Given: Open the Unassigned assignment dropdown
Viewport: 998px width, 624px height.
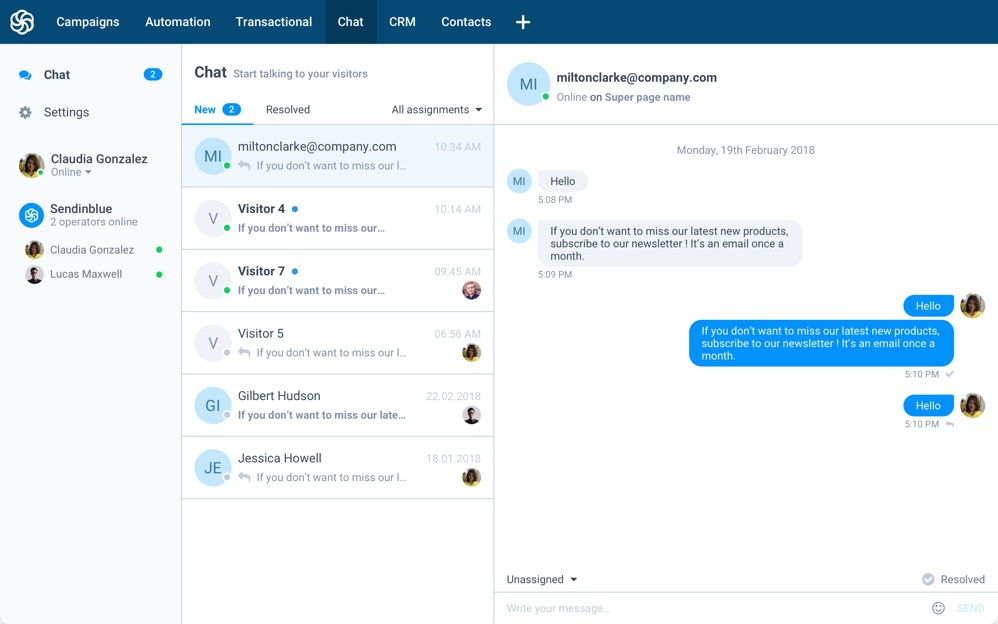Looking at the screenshot, I should [542, 579].
